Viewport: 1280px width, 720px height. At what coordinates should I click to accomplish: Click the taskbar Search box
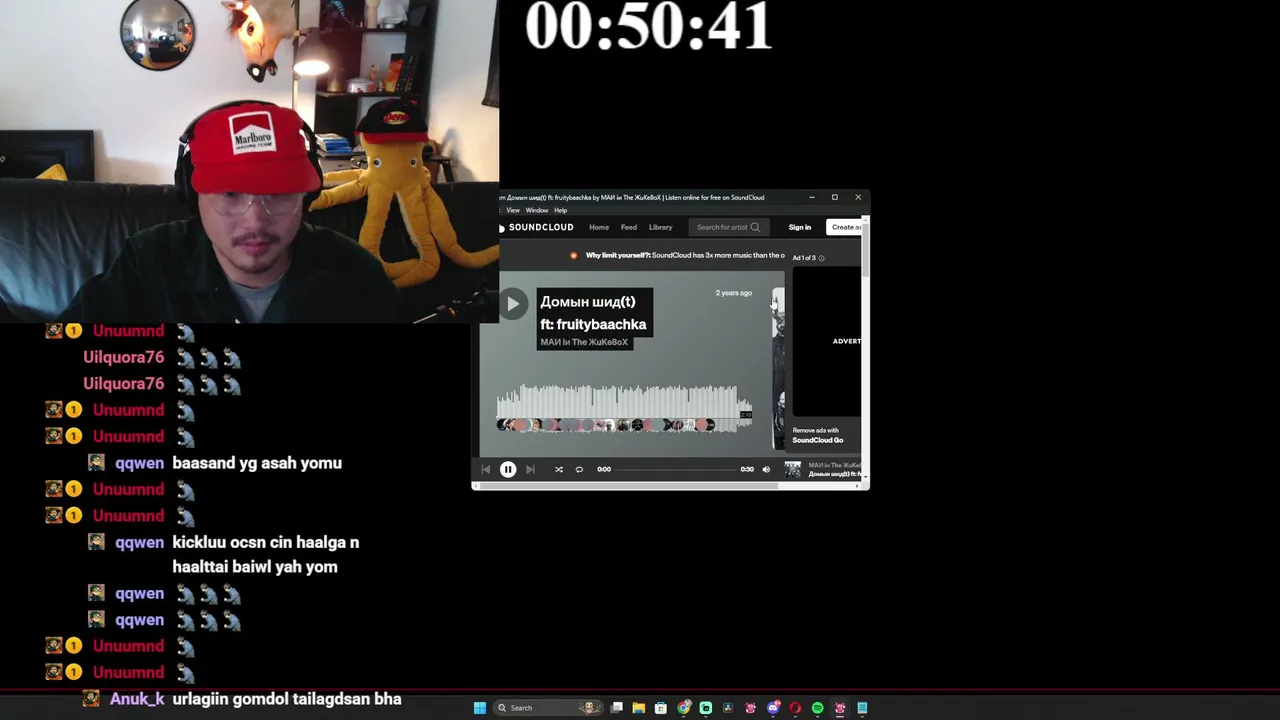(549, 708)
